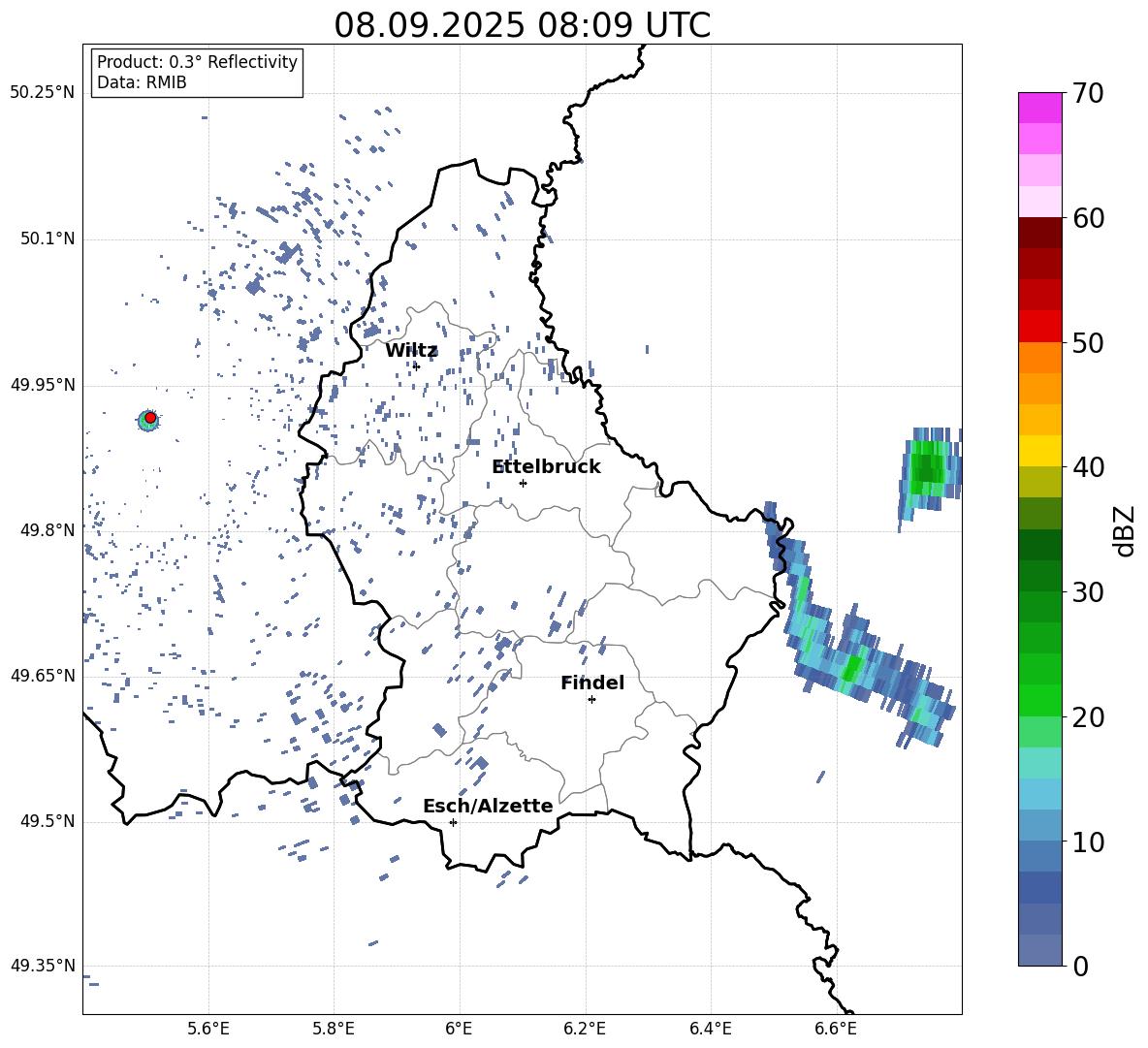This screenshot has height=1048, width=1148.
Task: Click the 5.8°E longitude label
Action: 334,1029
